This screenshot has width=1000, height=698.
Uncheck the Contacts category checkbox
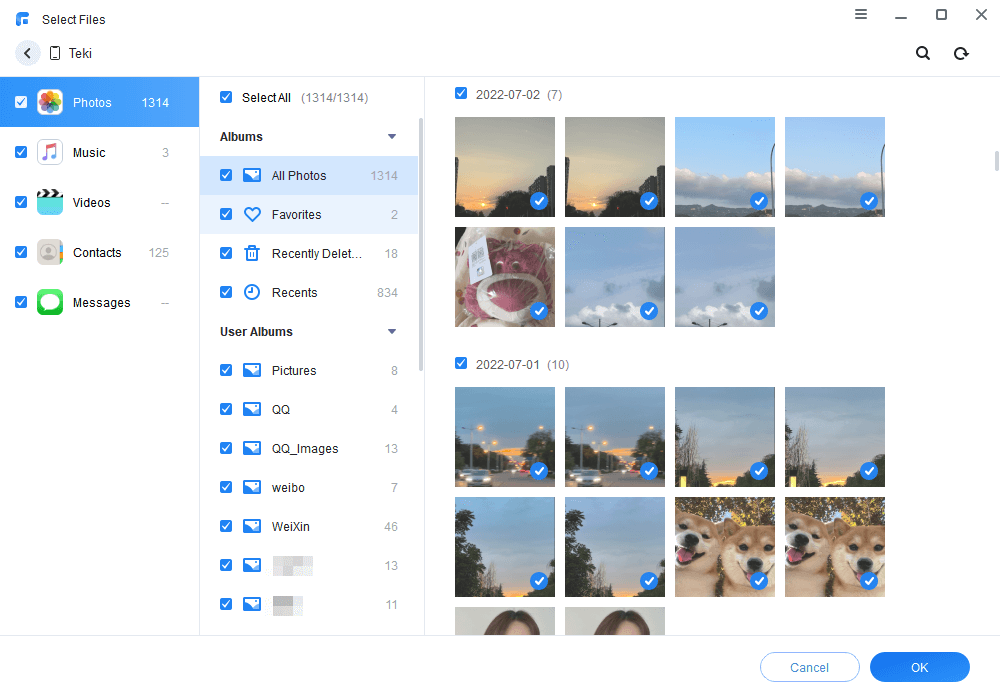pos(21,253)
